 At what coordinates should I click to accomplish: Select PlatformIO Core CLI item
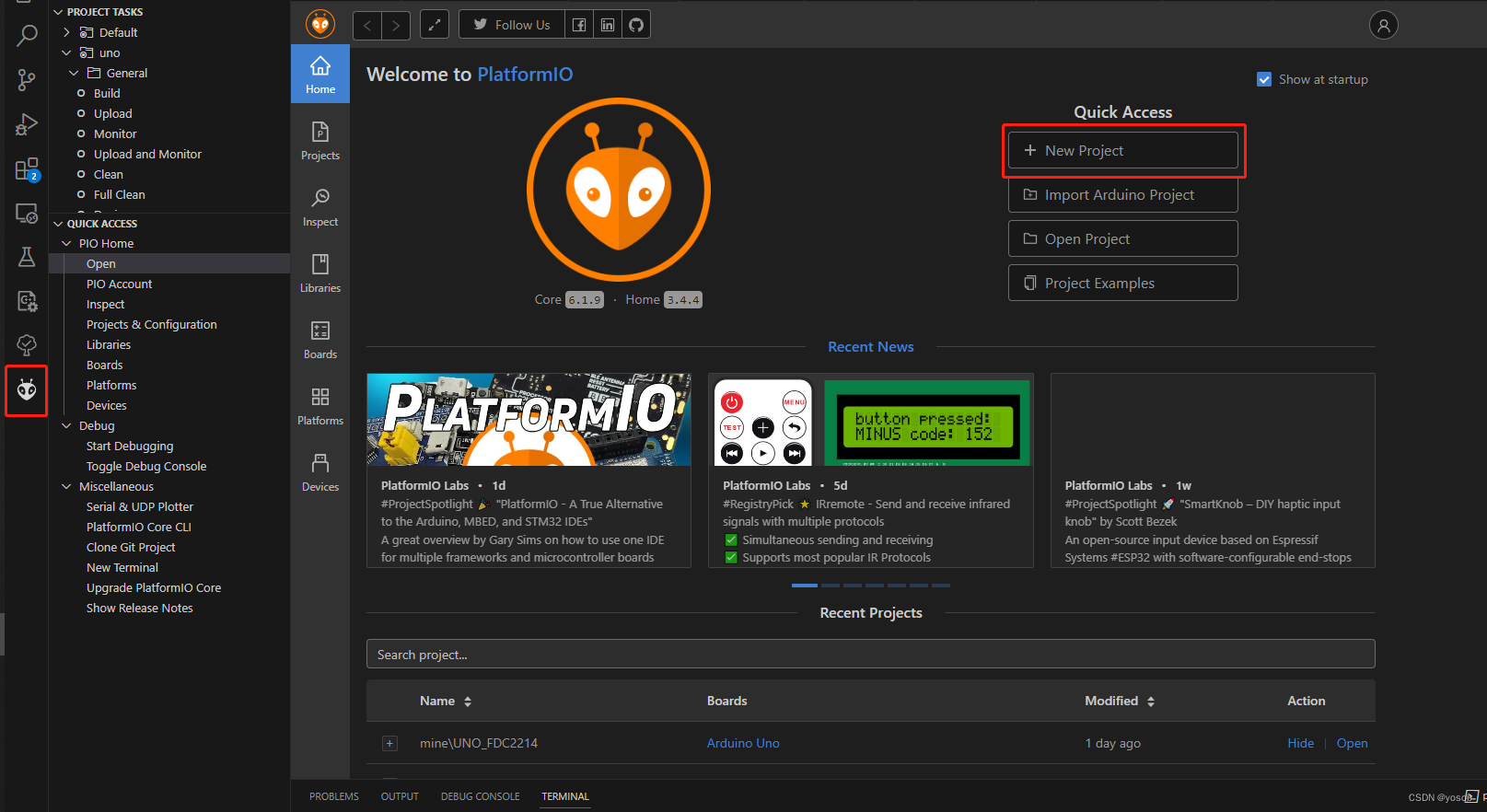click(x=139, y=527)
